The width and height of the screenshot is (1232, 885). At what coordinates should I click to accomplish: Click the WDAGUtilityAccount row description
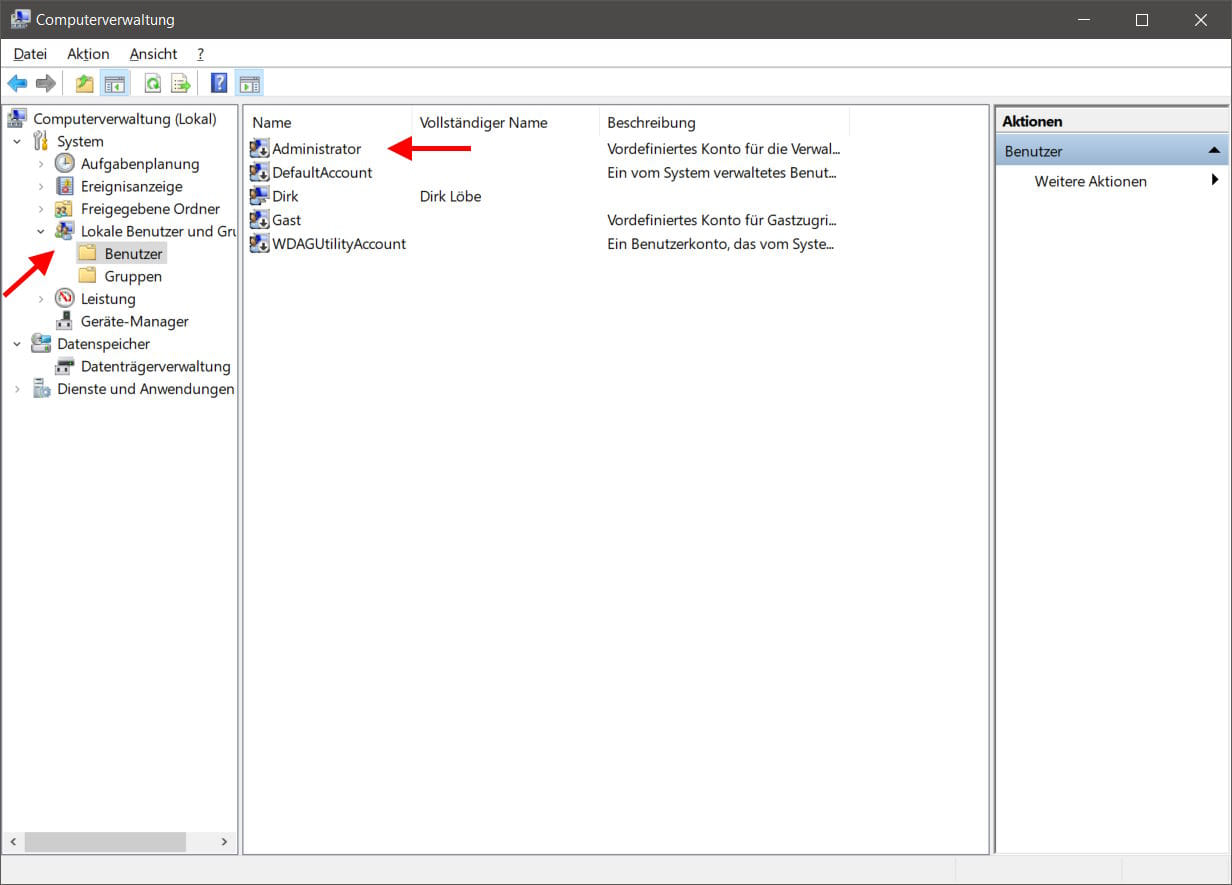tap(720, 244)
